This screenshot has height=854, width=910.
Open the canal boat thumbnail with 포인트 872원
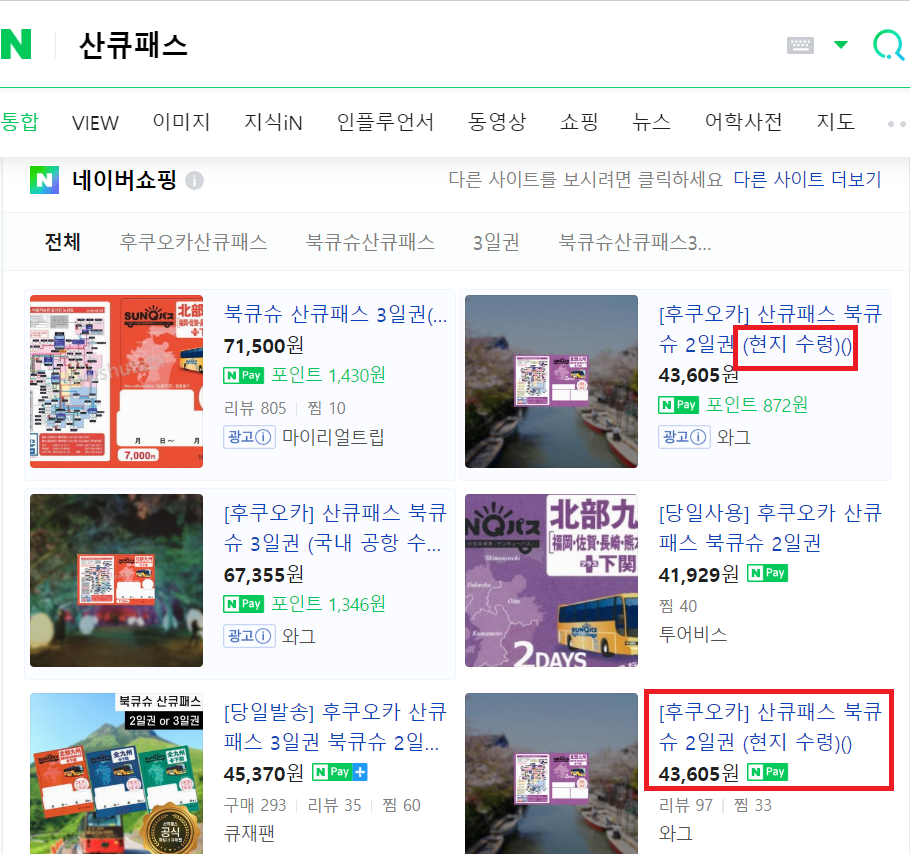point(551,381)
